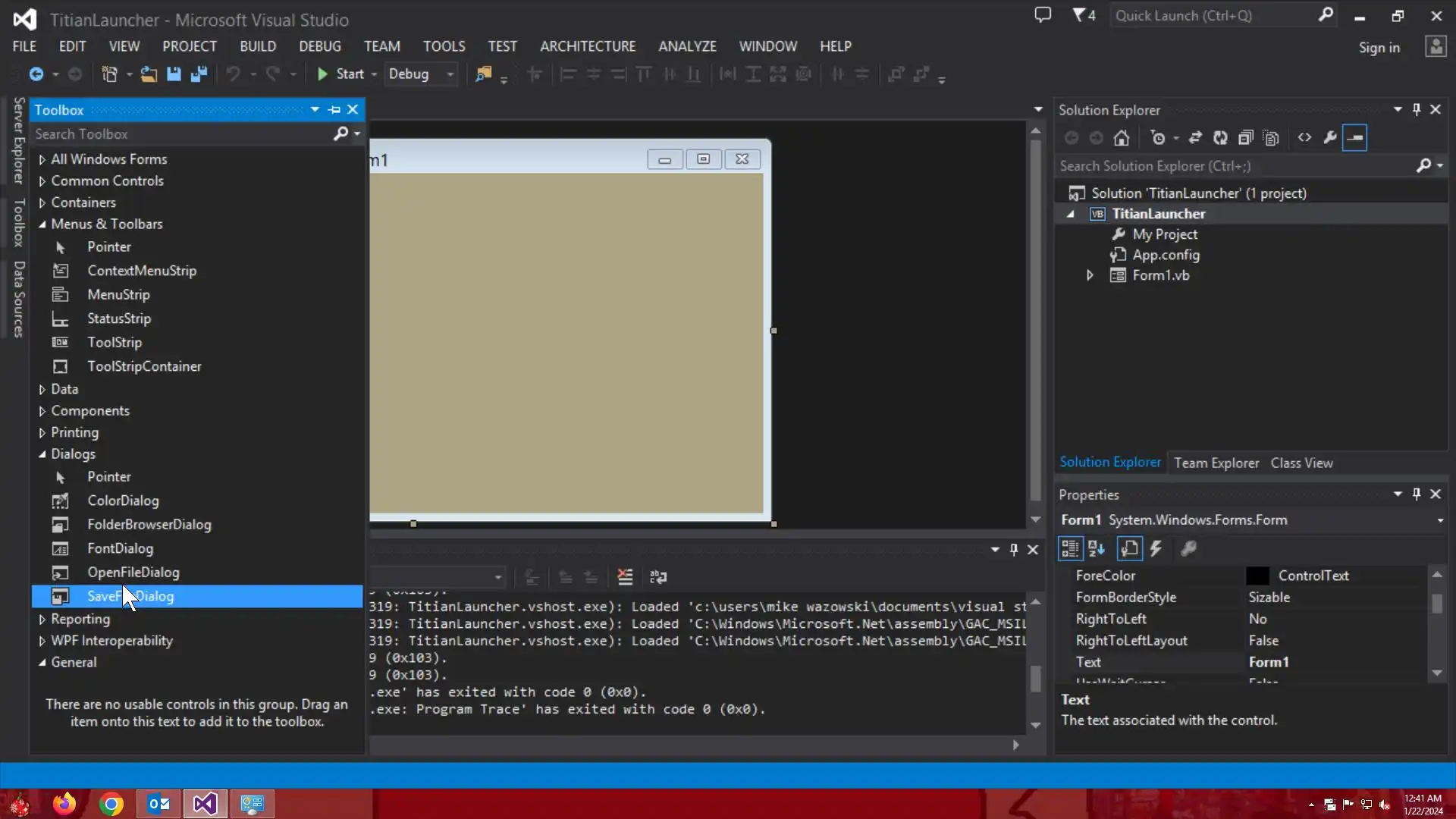
Task: Select the FolderBrowserDialog toolbox item
Action: coord(149,524)
